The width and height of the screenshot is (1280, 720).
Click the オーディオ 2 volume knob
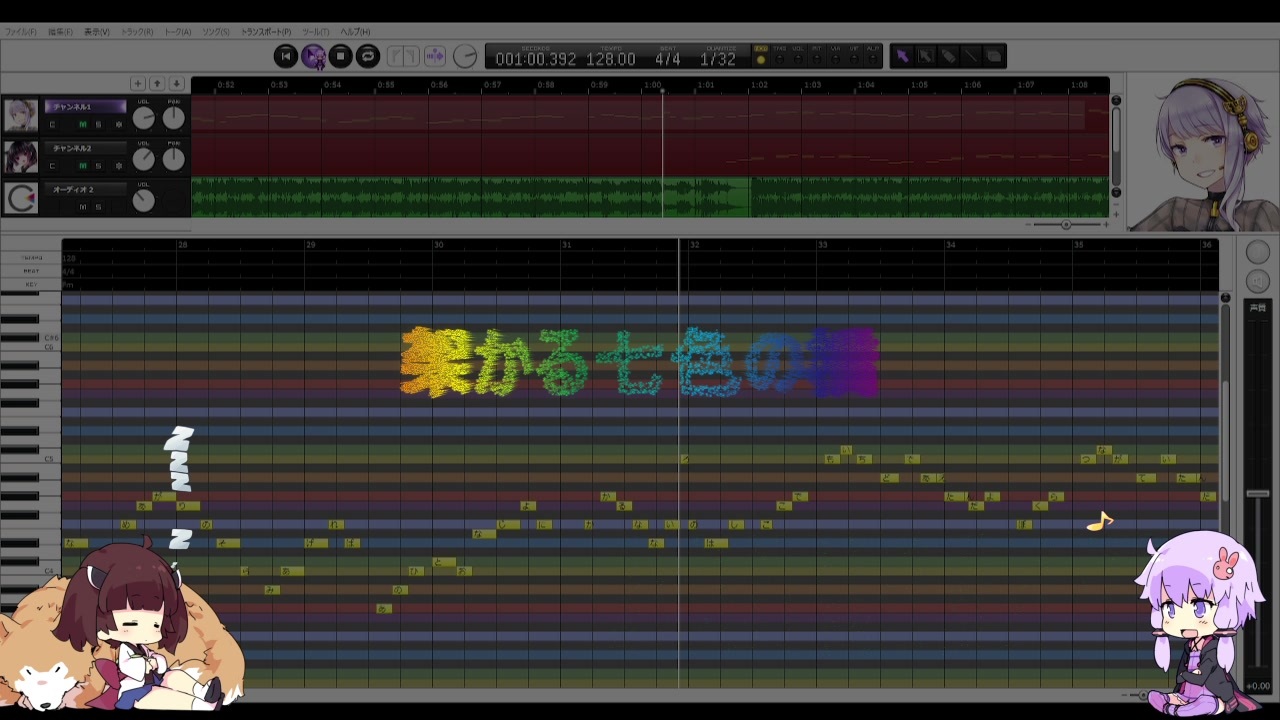click(x=144, y=201)
